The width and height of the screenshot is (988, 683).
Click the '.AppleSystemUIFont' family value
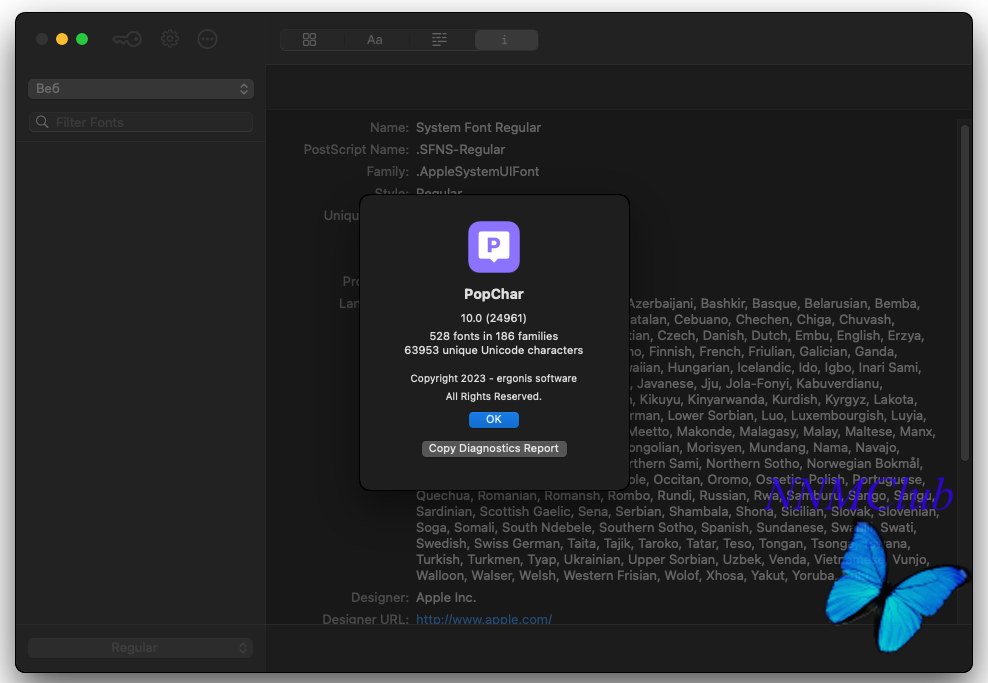pos(478,172)
